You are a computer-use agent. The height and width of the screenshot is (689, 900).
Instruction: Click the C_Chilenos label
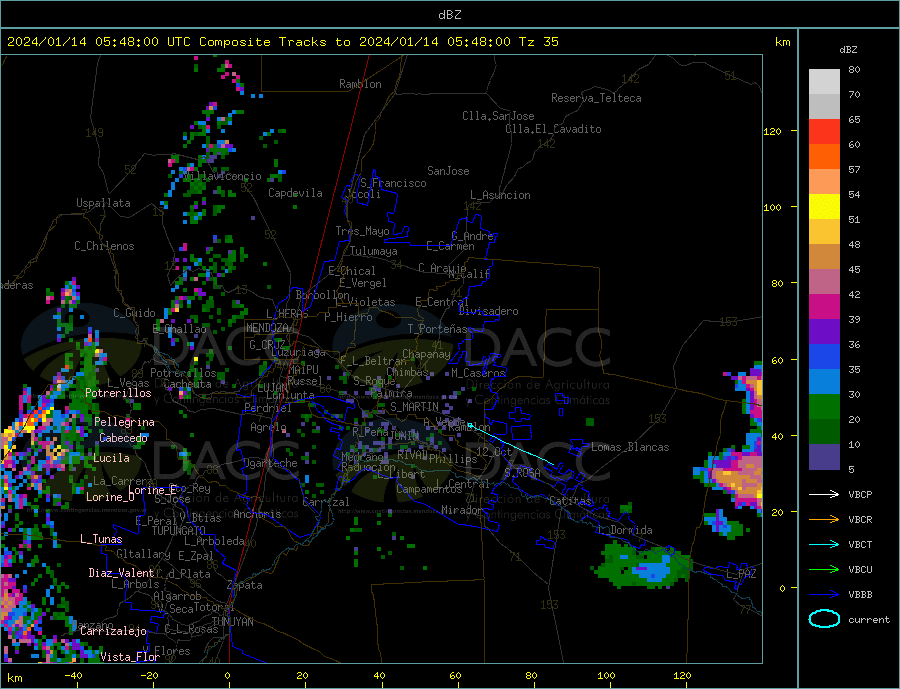click(x=104, y=246)
